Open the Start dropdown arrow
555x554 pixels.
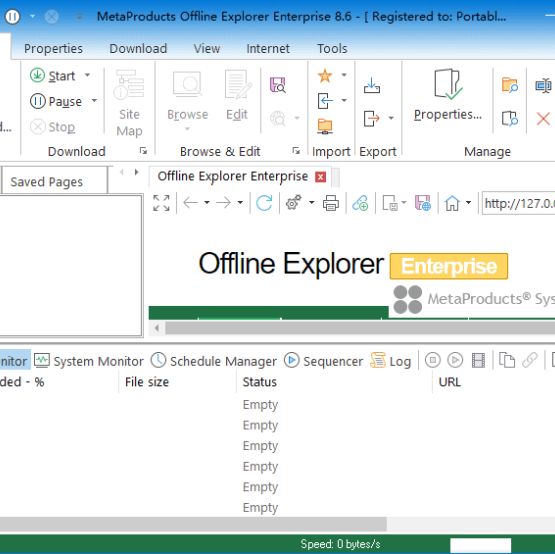pyautogui.click(x=87, y=75)
